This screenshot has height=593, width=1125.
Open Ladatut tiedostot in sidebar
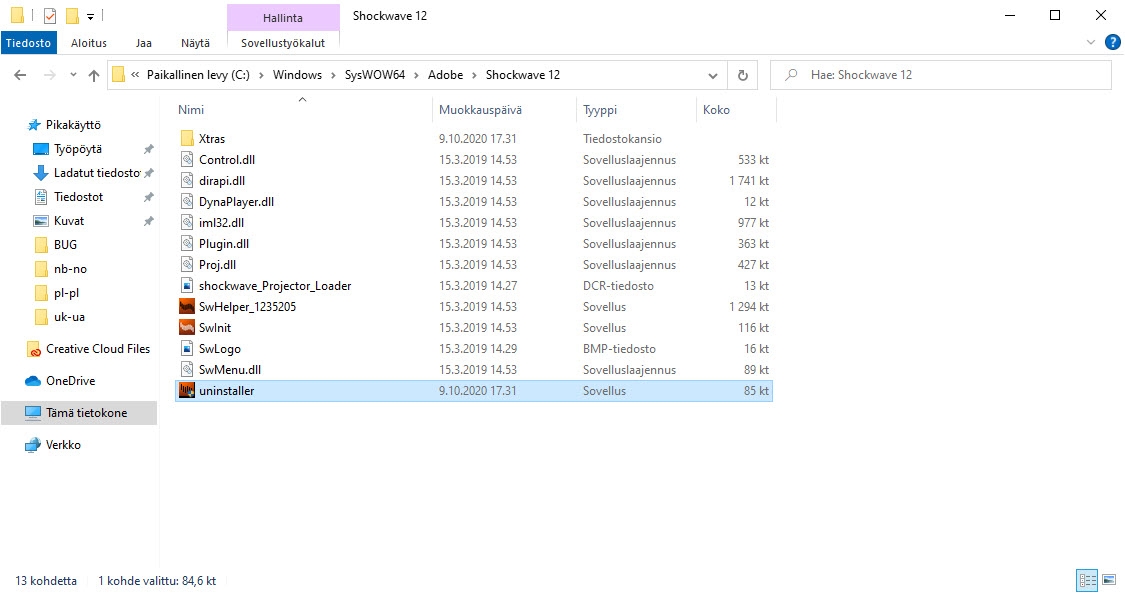pyautogui.click(x=96, y=173)
